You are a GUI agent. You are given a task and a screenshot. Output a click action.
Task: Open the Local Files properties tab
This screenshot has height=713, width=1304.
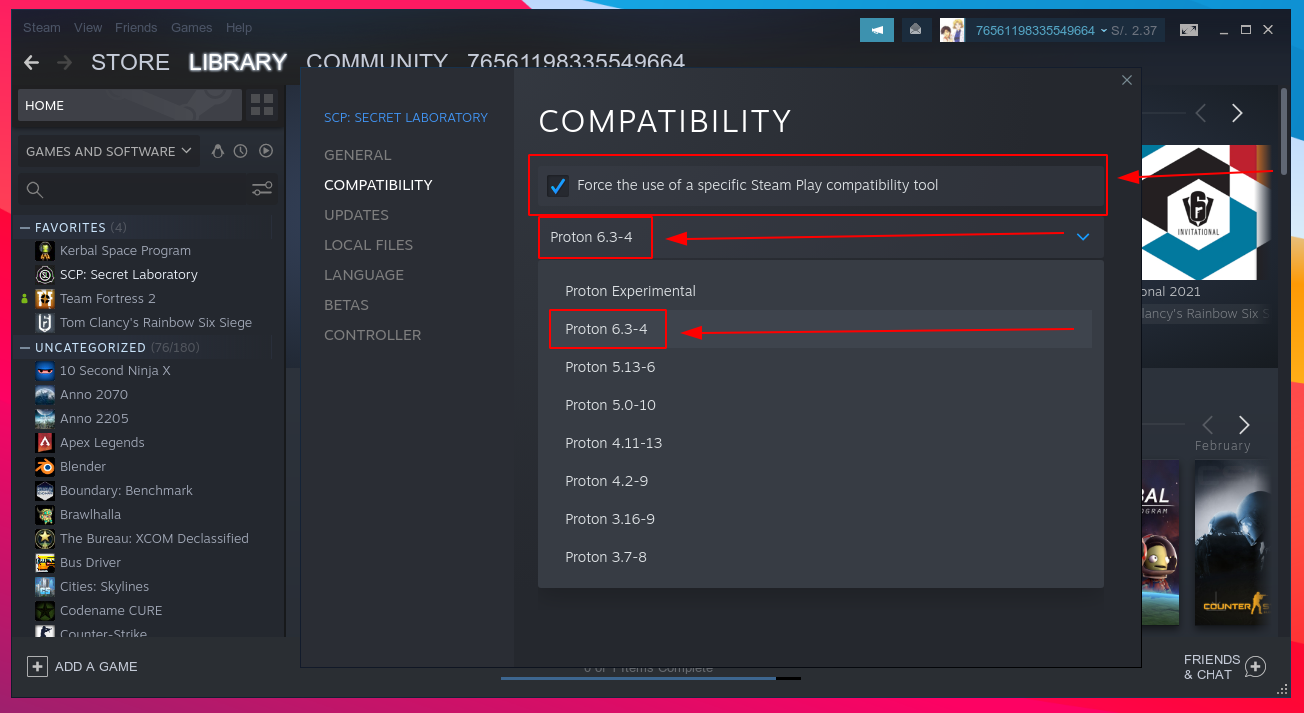click(x=368, y=245)
